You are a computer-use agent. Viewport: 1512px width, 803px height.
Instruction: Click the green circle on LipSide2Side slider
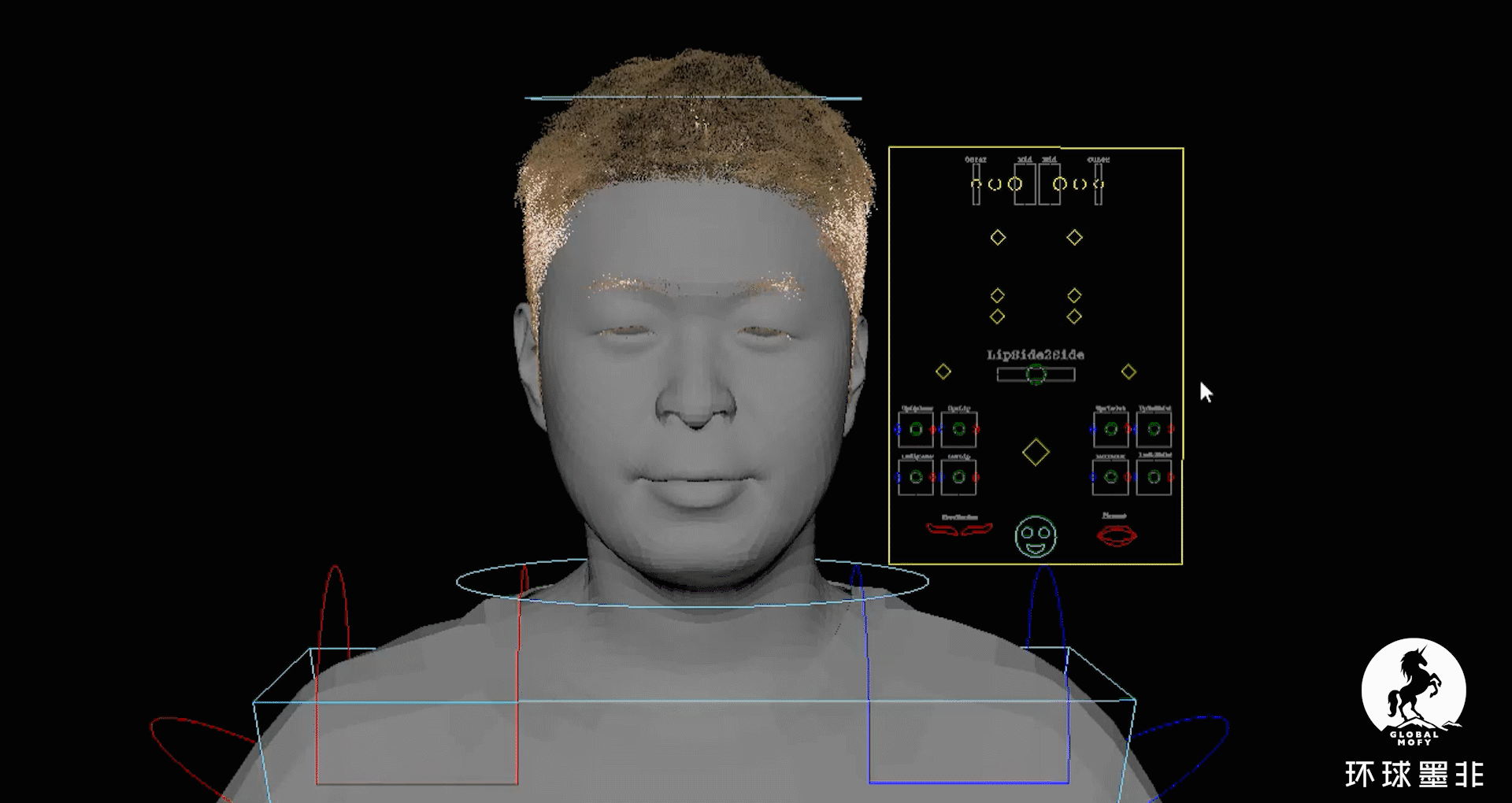(1036, 375)
